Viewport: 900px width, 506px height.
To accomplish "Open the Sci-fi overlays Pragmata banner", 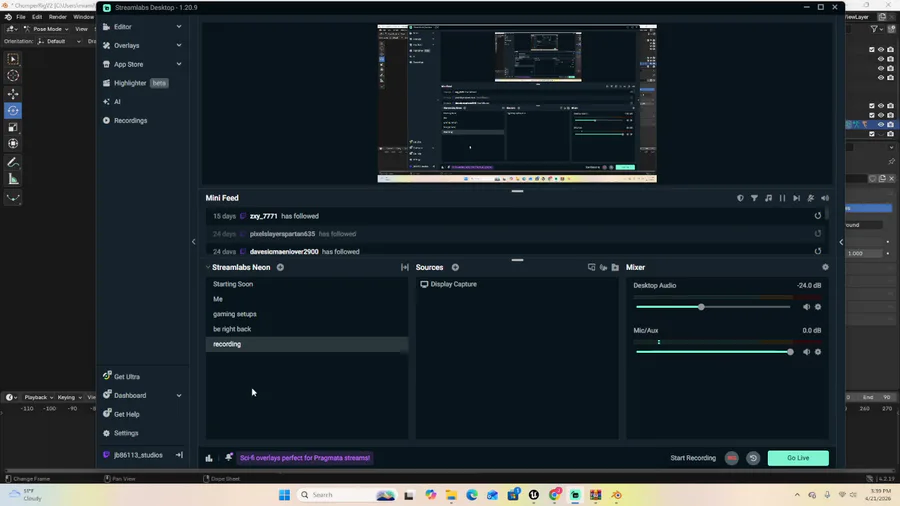I will [305, 458].
